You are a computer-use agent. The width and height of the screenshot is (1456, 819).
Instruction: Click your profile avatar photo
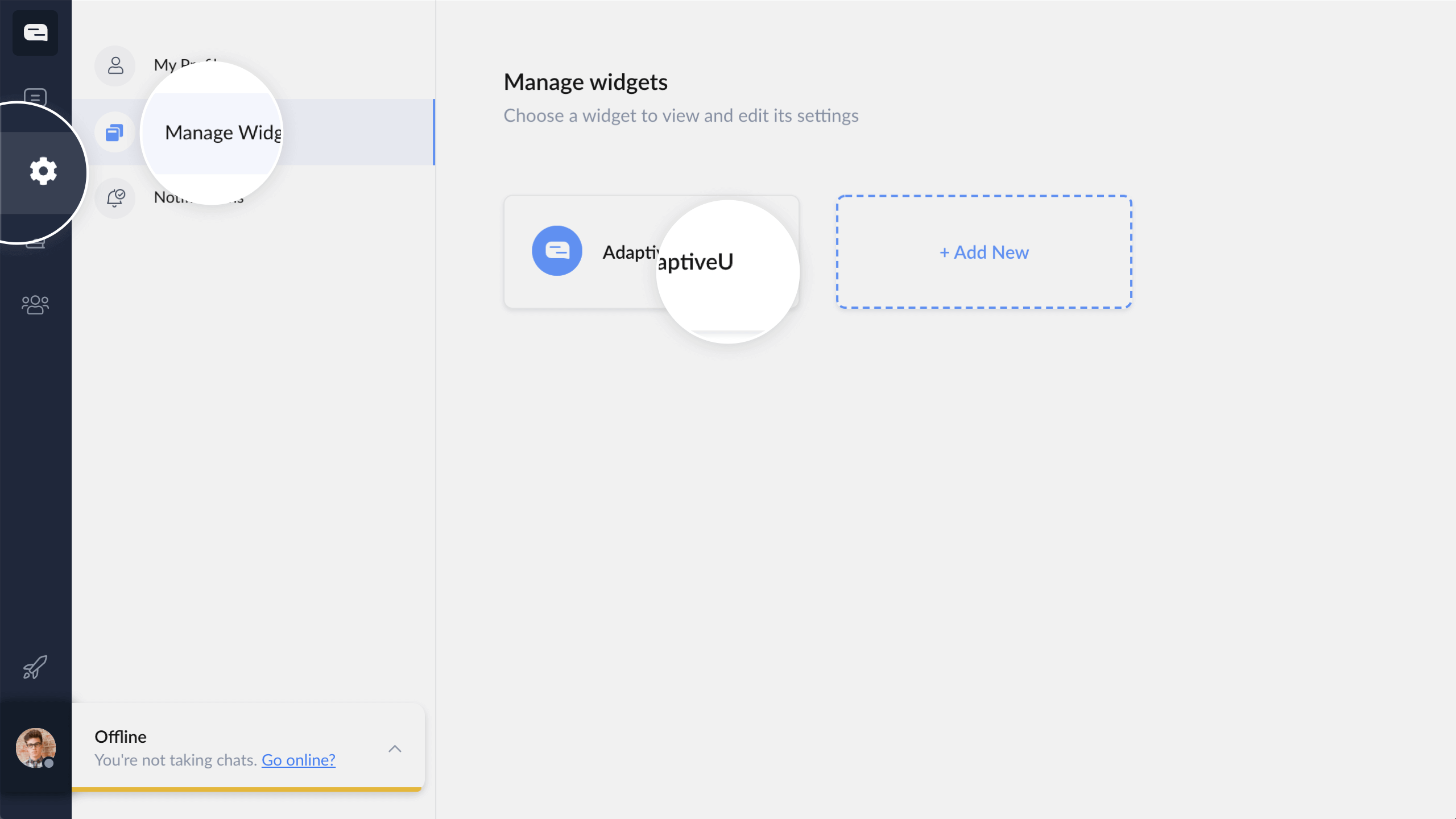pos(35,748)
